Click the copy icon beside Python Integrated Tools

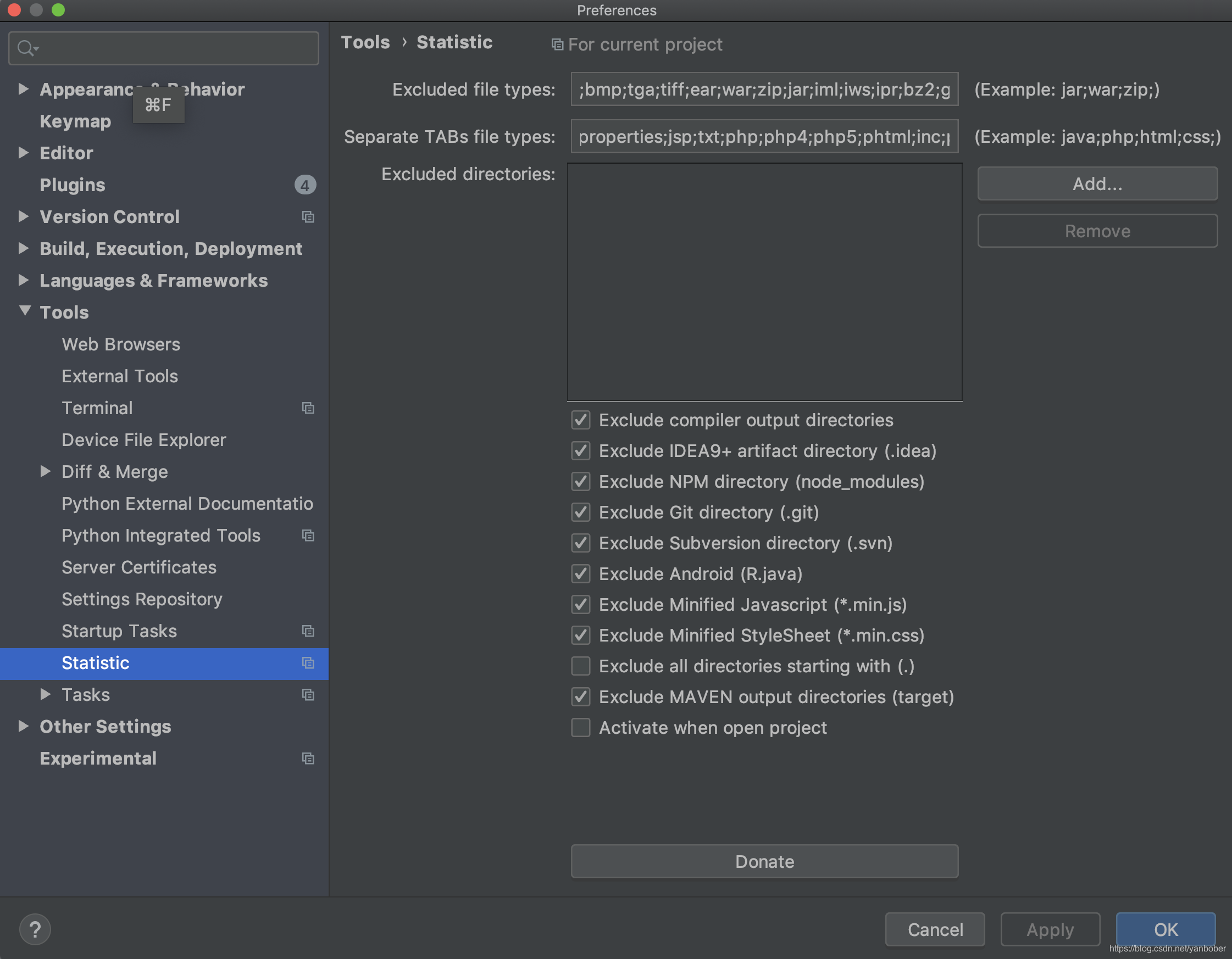[x=308, y=536]
